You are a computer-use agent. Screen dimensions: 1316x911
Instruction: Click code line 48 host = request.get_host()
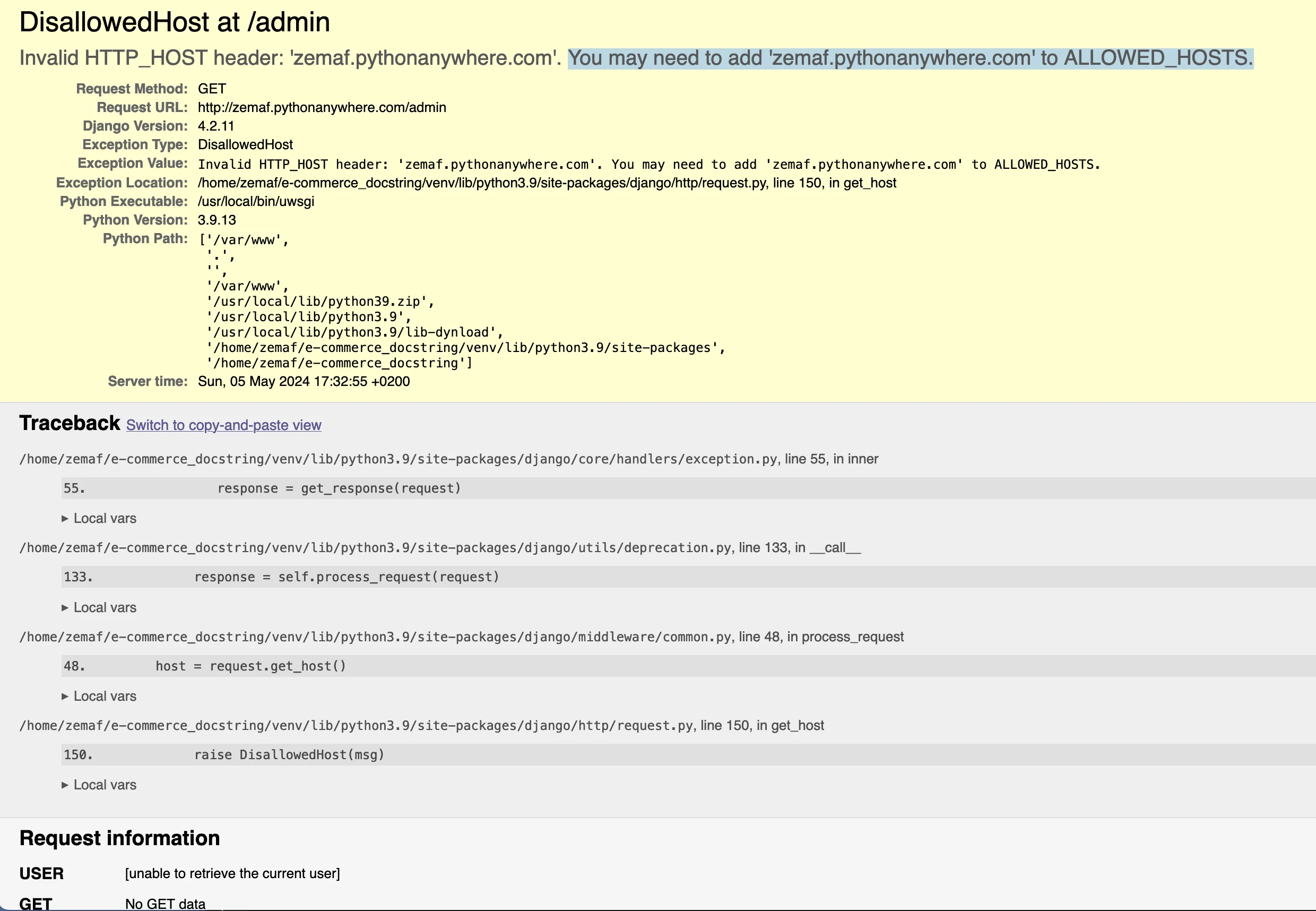coord(250,666)
